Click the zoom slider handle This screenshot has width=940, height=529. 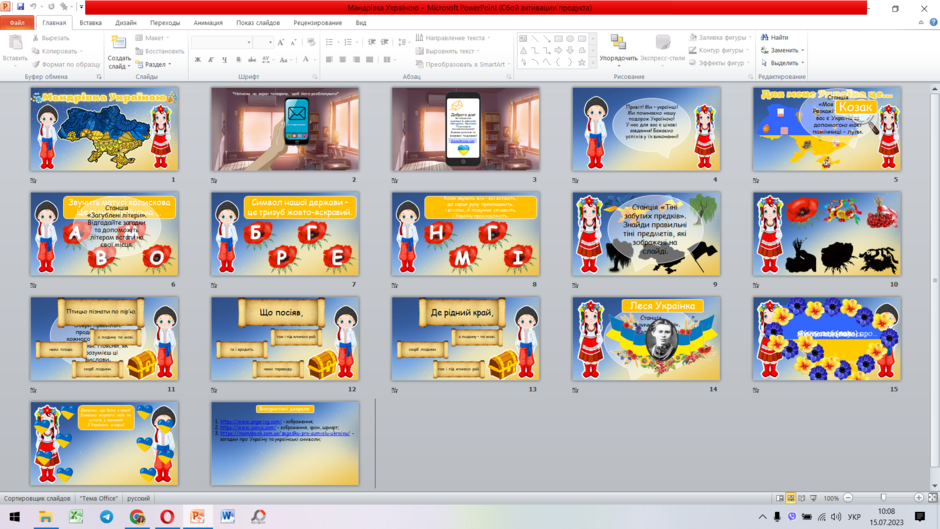pos(883,498)
